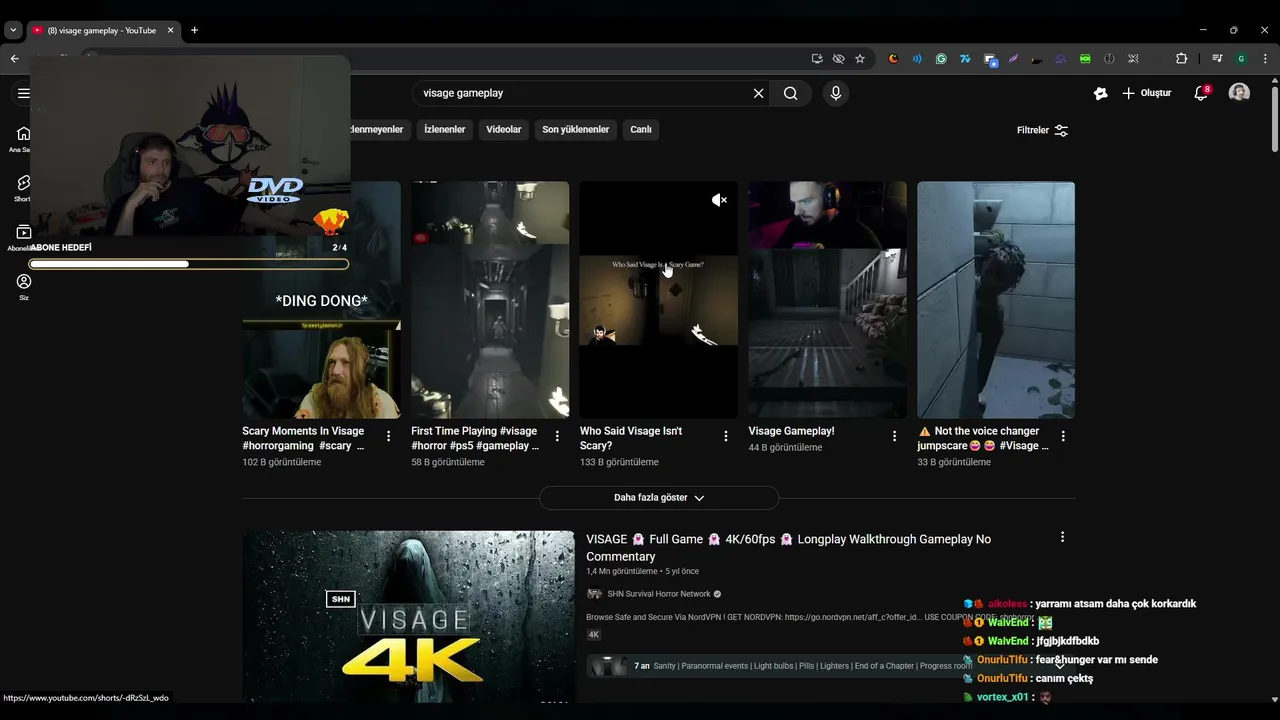Open the 'Not the voice changer' short thumbnail

tap(996, 300)
